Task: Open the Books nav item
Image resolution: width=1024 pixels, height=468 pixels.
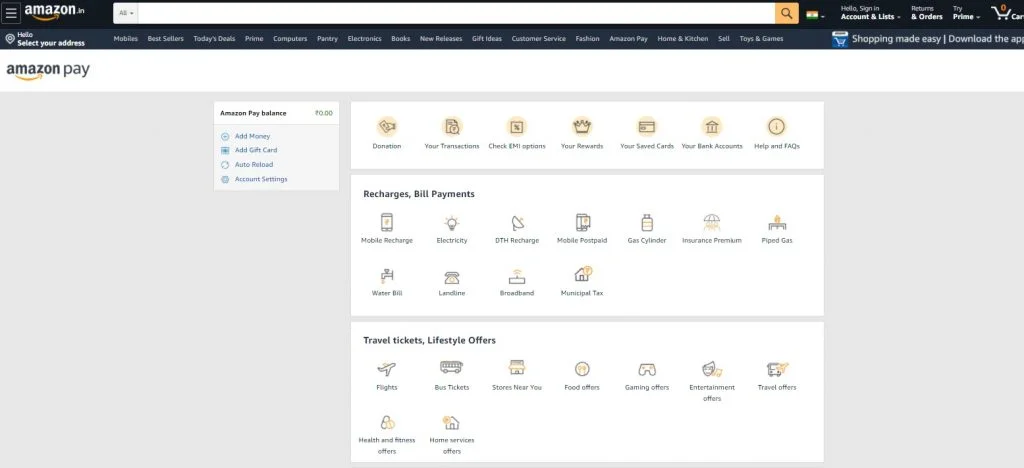Action: pyautogui.click(x=400, y=39)
